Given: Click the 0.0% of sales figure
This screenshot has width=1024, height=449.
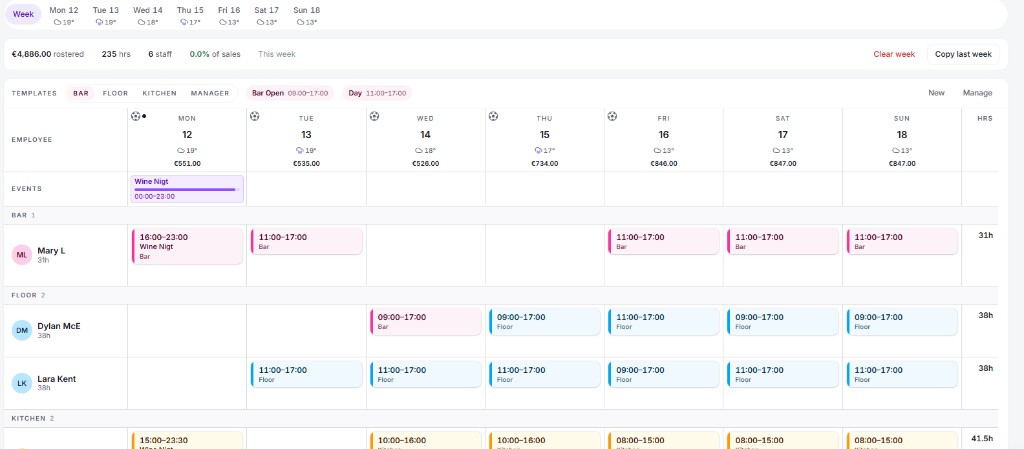Looking at the screenshot, I should (x=215, y=54).
